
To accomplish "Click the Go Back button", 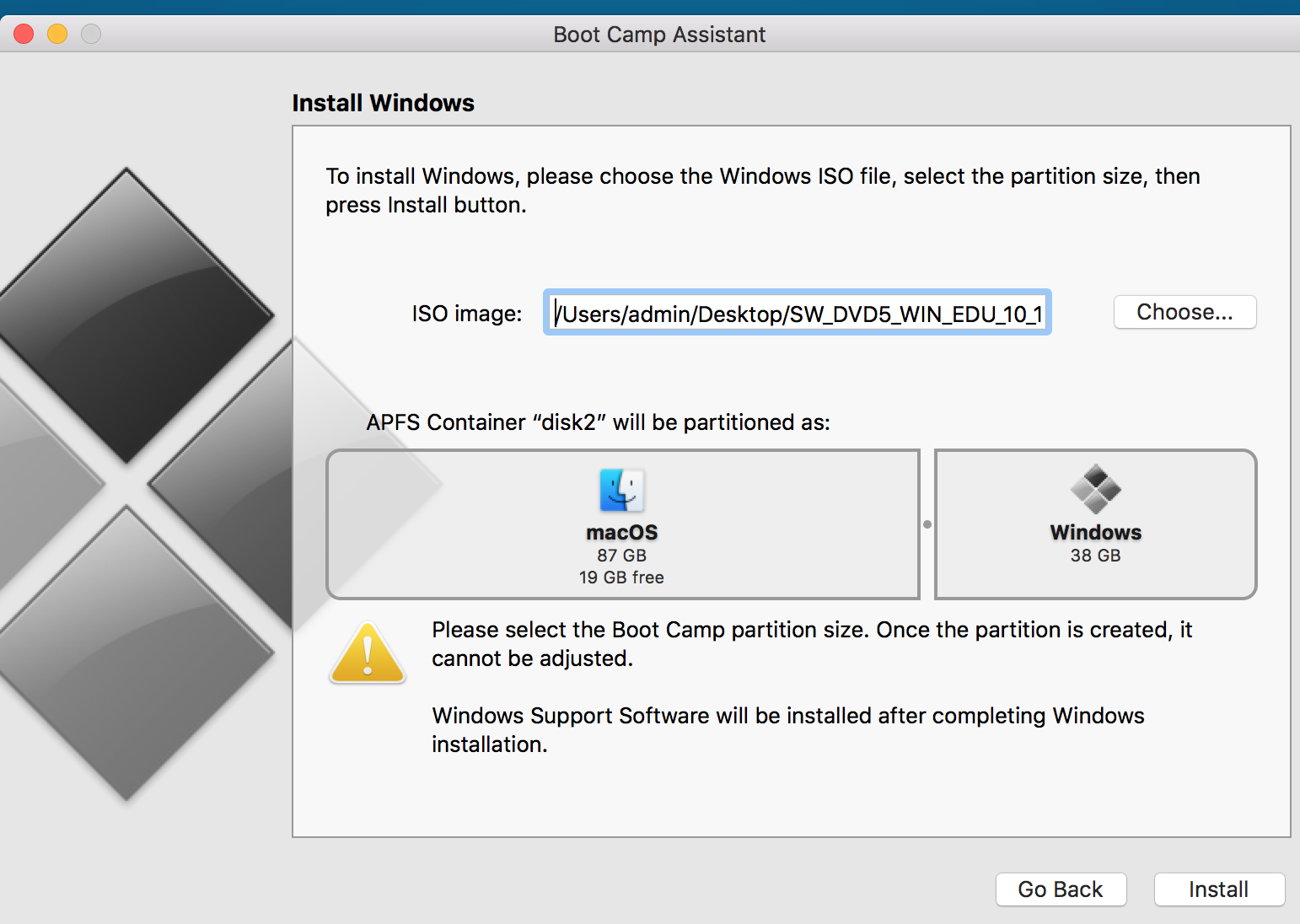I will 1061,889.
